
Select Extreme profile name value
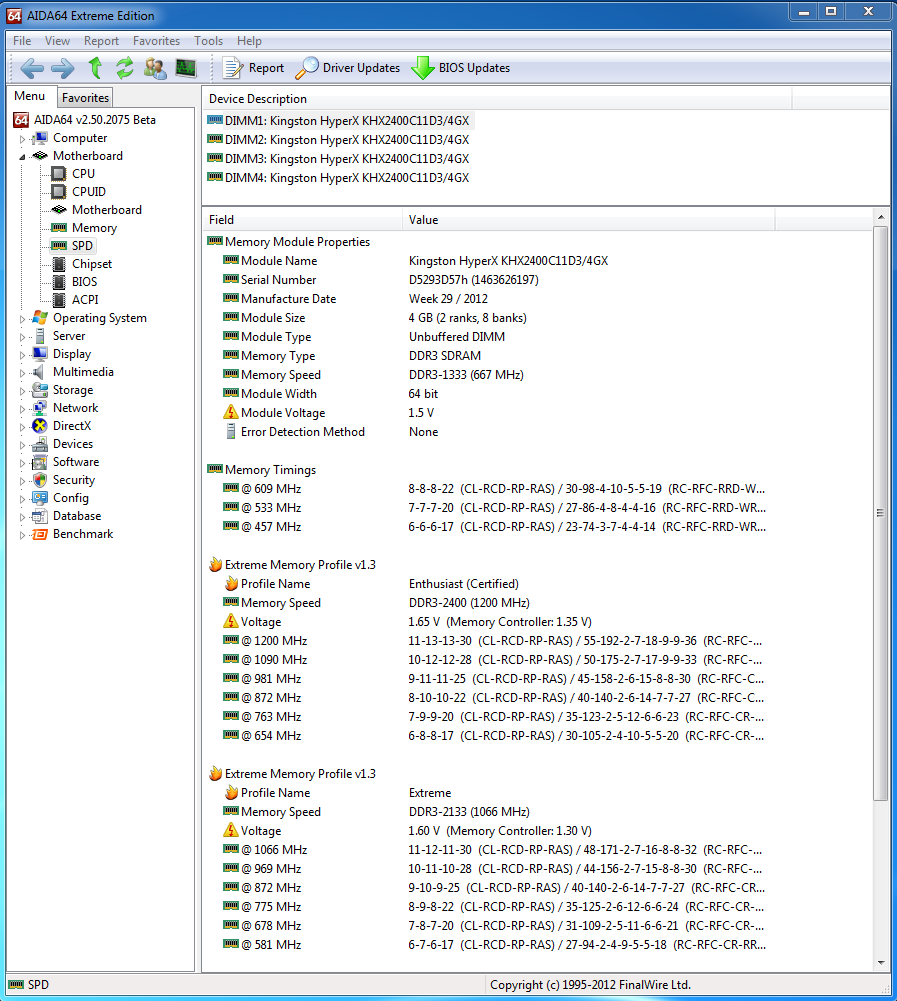[x=430, y=793]
